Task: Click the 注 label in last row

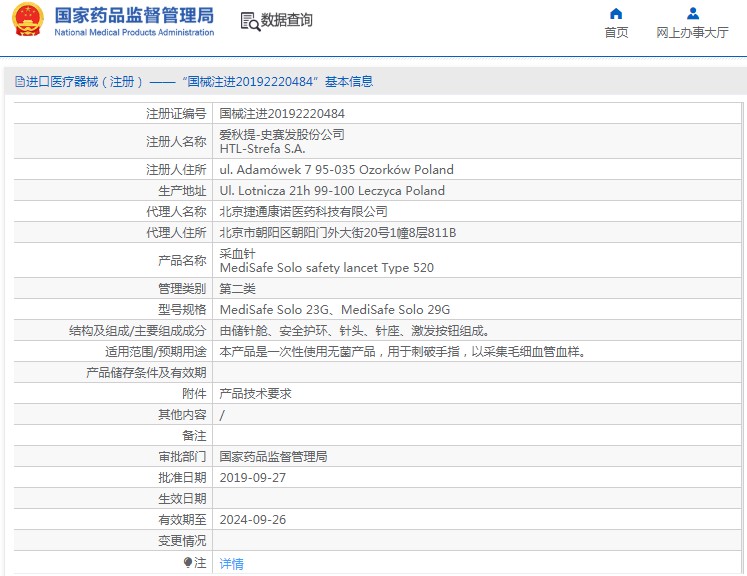Action: pos(200,563)
